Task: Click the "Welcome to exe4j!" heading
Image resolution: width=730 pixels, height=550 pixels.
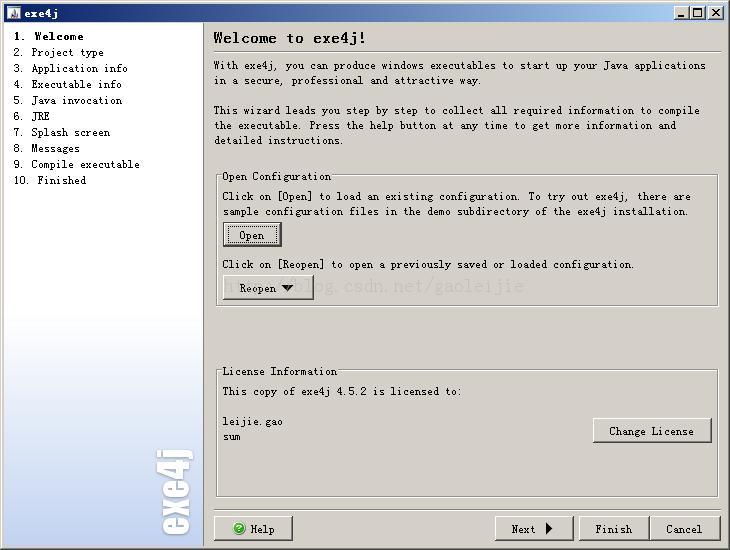Action: tap(290, 38)
